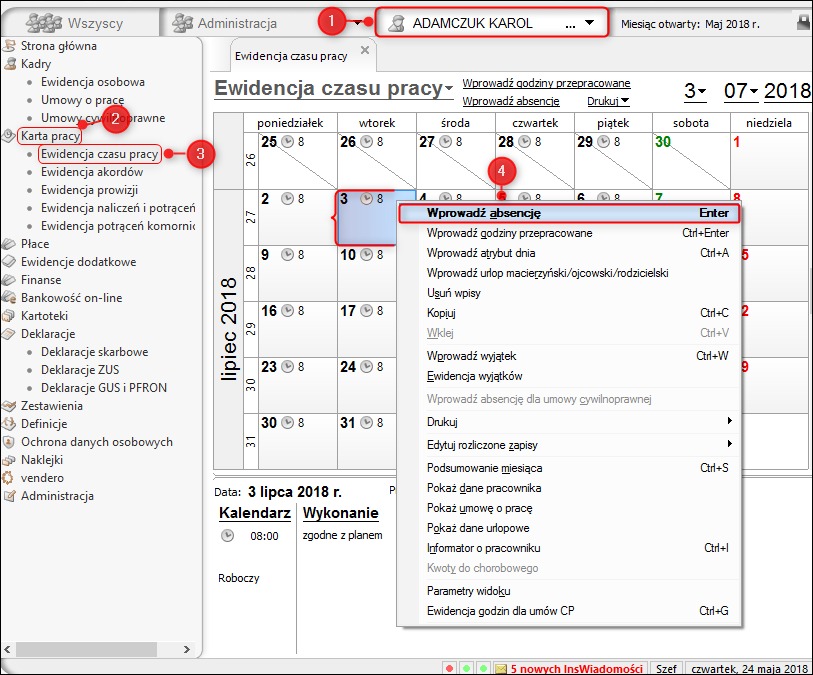813x675 pixels.
Task: Click Wprowadź absencję link near heading
Action: coord(511,101)
